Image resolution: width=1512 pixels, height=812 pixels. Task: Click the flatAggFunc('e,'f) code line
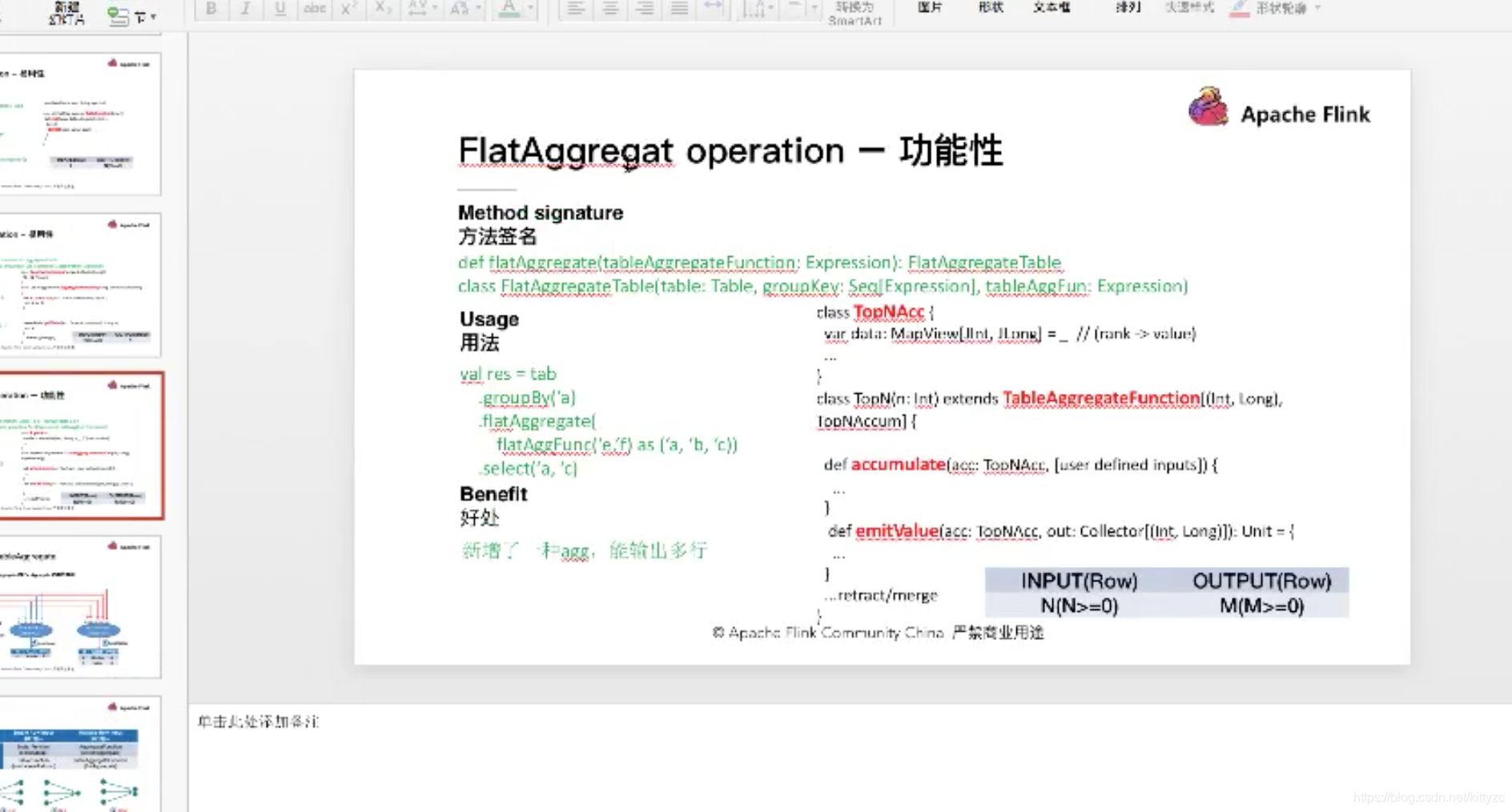(617, 444)
